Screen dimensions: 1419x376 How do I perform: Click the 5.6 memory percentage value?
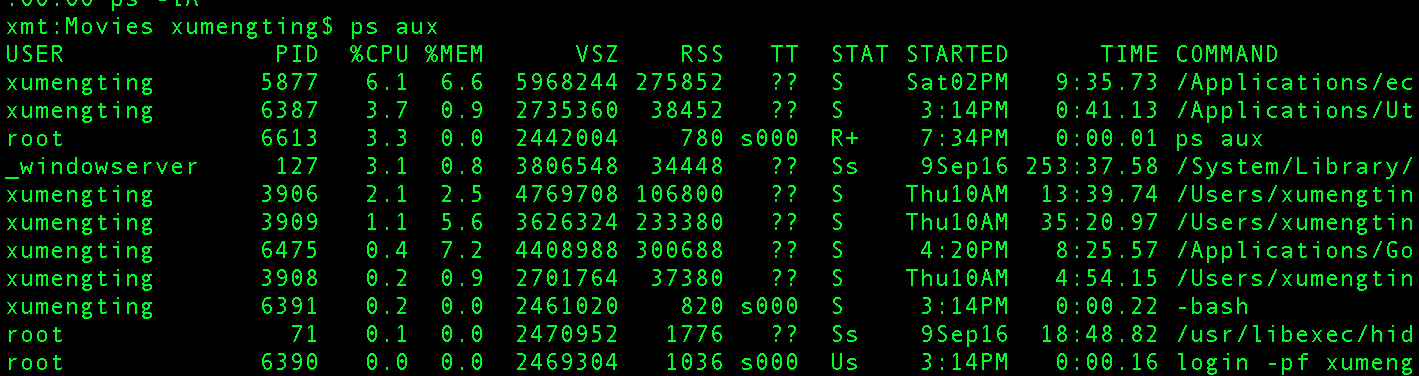[x=461, y=222]
